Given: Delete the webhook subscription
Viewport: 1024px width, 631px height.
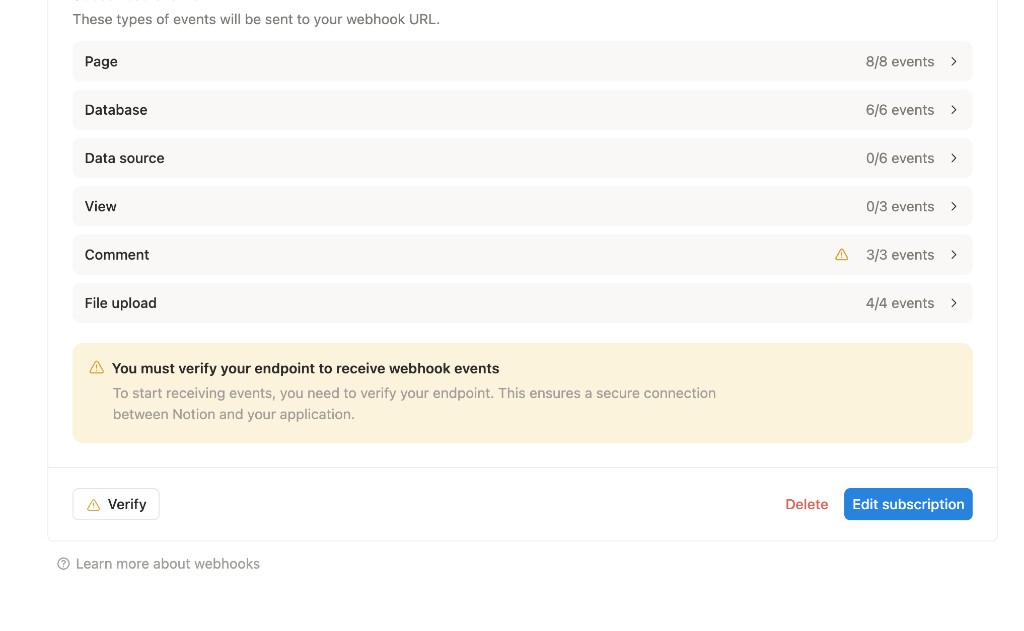Looking at the screenshot, I should coord(807,504).
